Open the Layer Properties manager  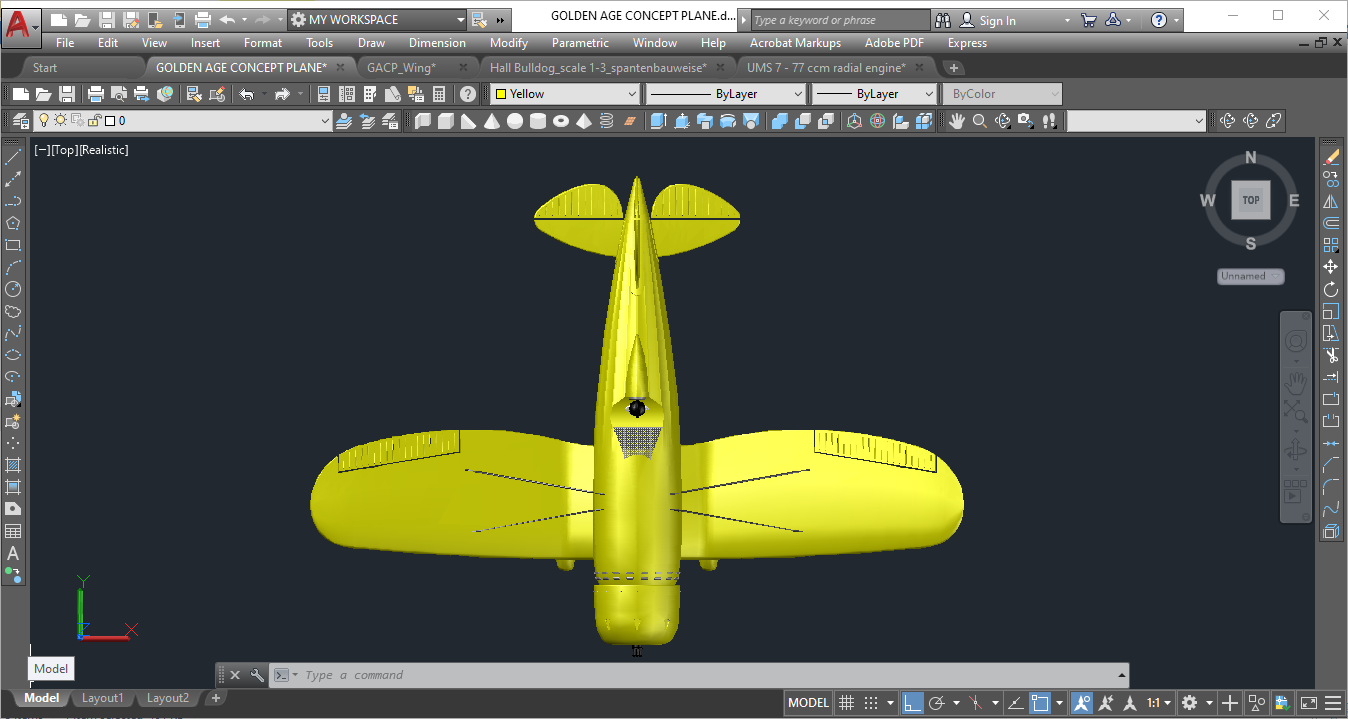coord(21,121)
